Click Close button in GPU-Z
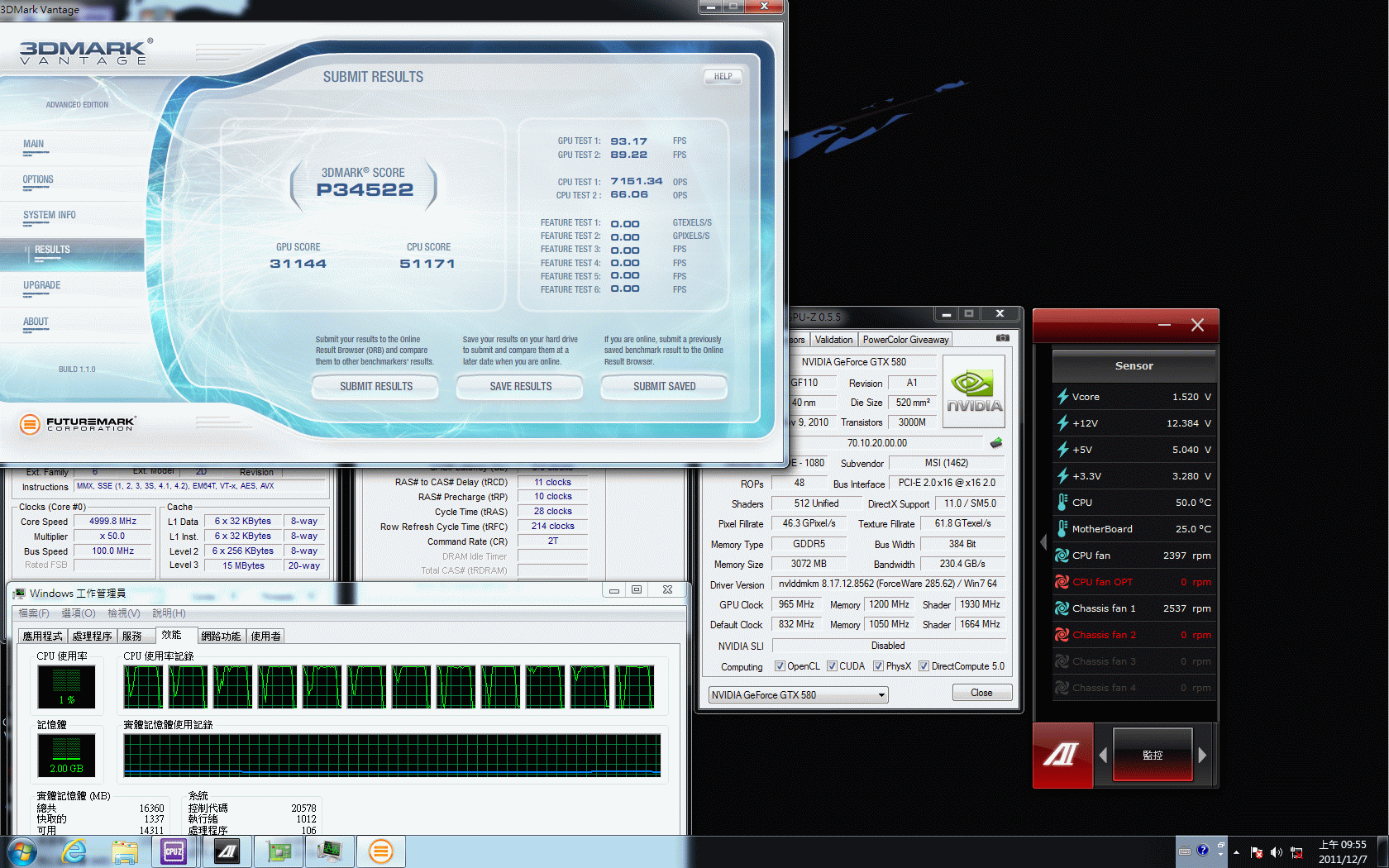The width and height of the screenshot is (1389, 868). click(x=981, y=693)
